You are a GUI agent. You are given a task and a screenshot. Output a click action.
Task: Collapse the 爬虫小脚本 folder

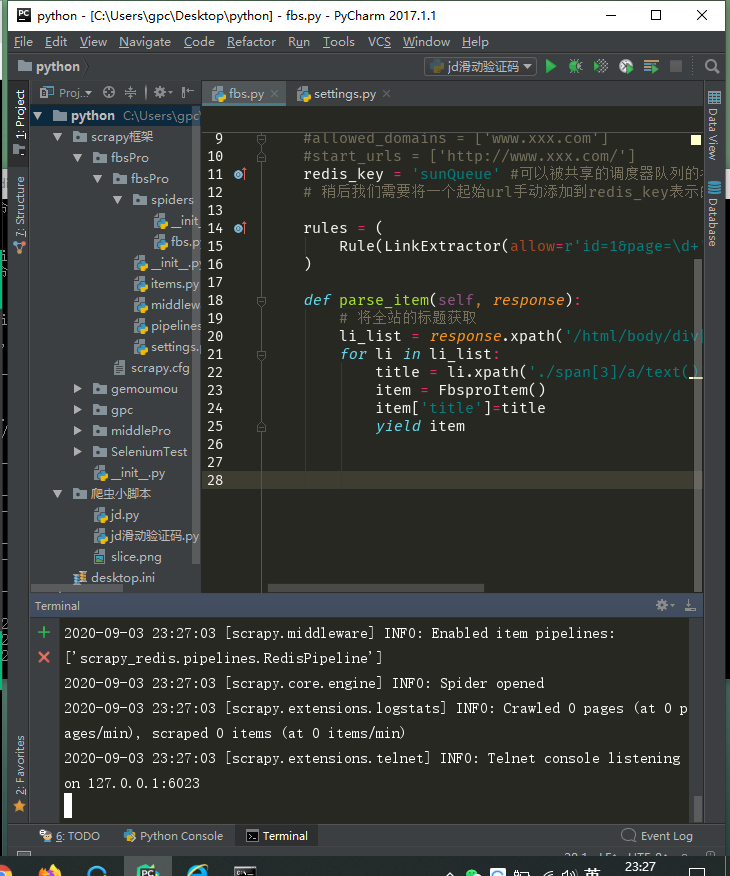coord(58,494)
